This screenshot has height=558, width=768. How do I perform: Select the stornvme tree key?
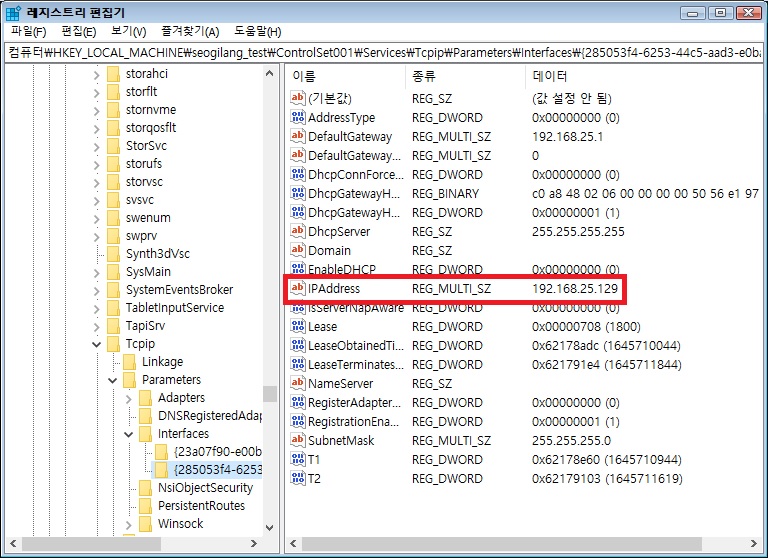[151, 110]
